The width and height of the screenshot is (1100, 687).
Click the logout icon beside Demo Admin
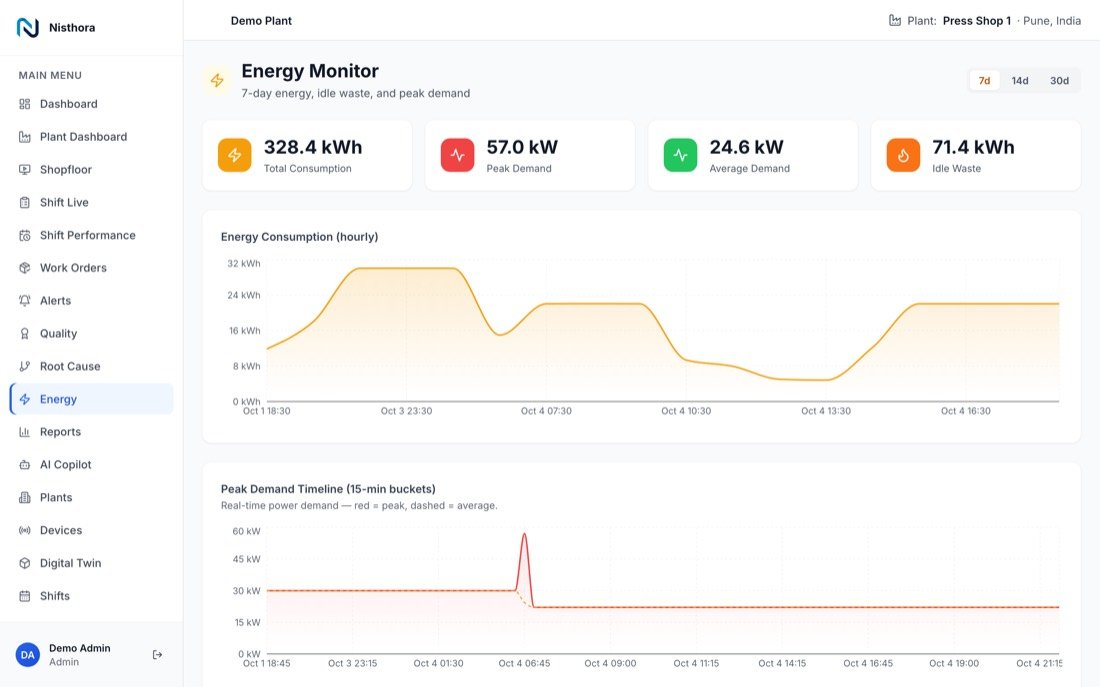157,655
